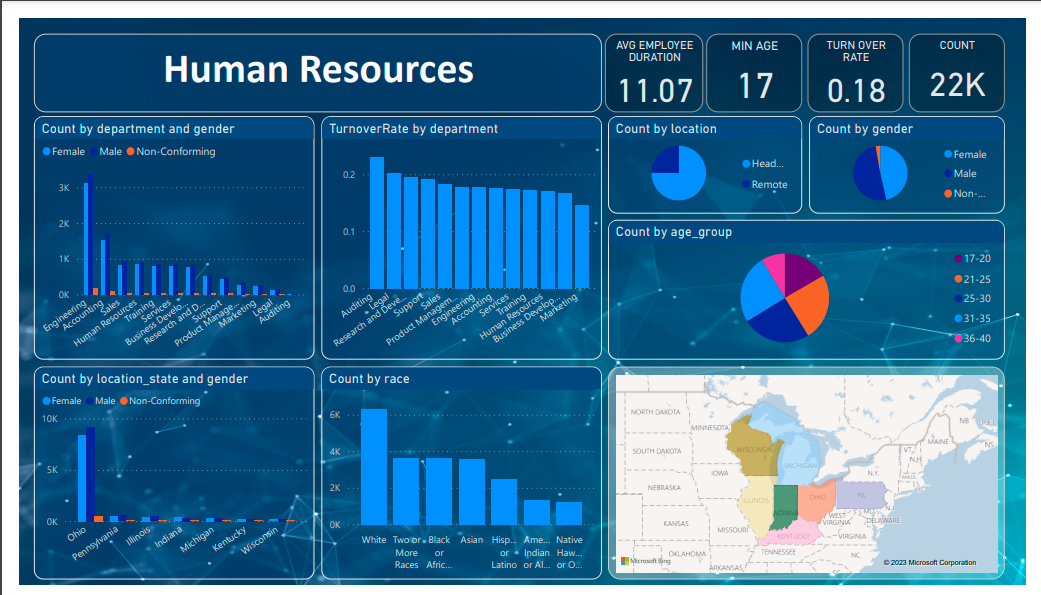Click the Human Resources title
This screenshot has height=595, width=1041.
[319, 69]
